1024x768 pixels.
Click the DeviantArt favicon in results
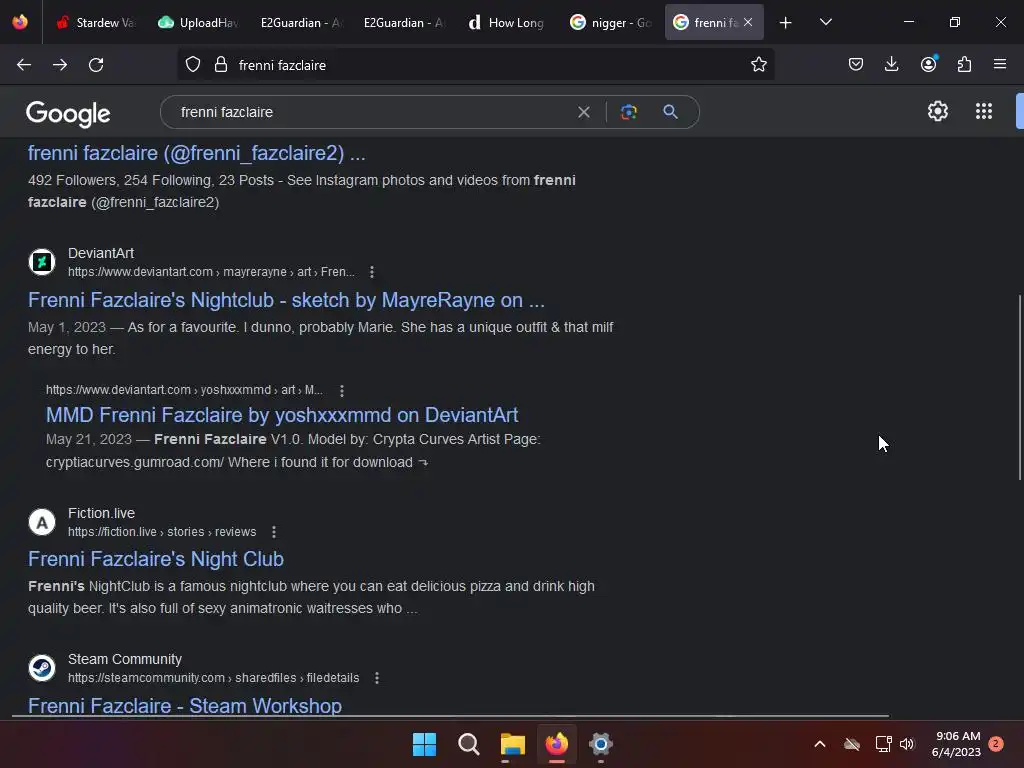click(42, 263)
